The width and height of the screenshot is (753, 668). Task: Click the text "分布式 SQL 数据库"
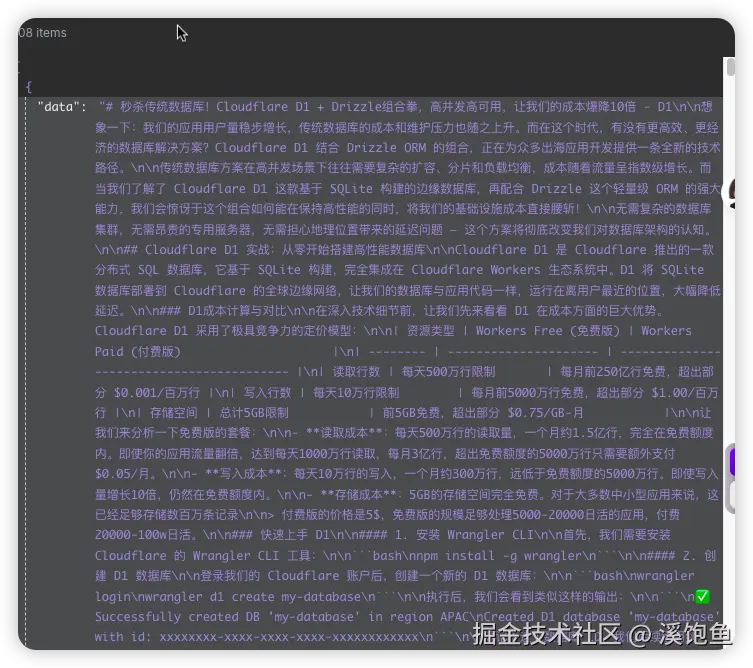click(148, 270)
